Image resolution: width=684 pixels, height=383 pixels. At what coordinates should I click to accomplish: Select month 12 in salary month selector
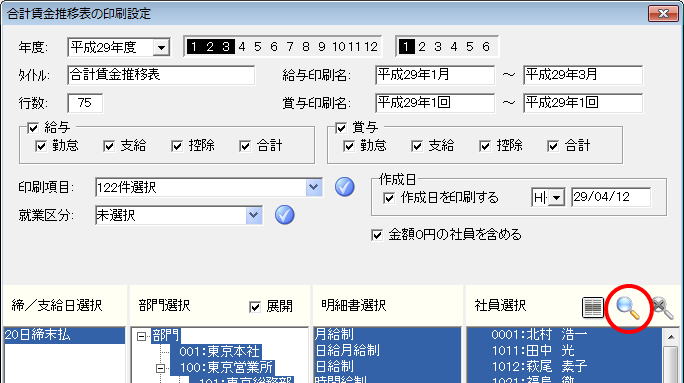tap(371, 47)
